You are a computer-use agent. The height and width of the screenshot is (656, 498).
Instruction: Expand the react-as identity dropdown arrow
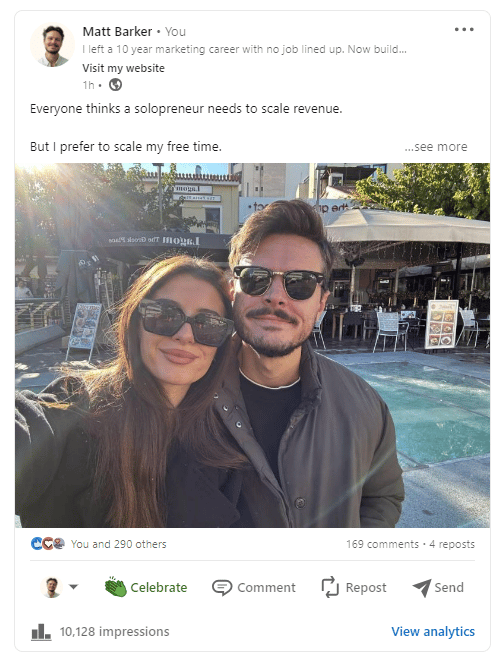[x=74, y=587]
